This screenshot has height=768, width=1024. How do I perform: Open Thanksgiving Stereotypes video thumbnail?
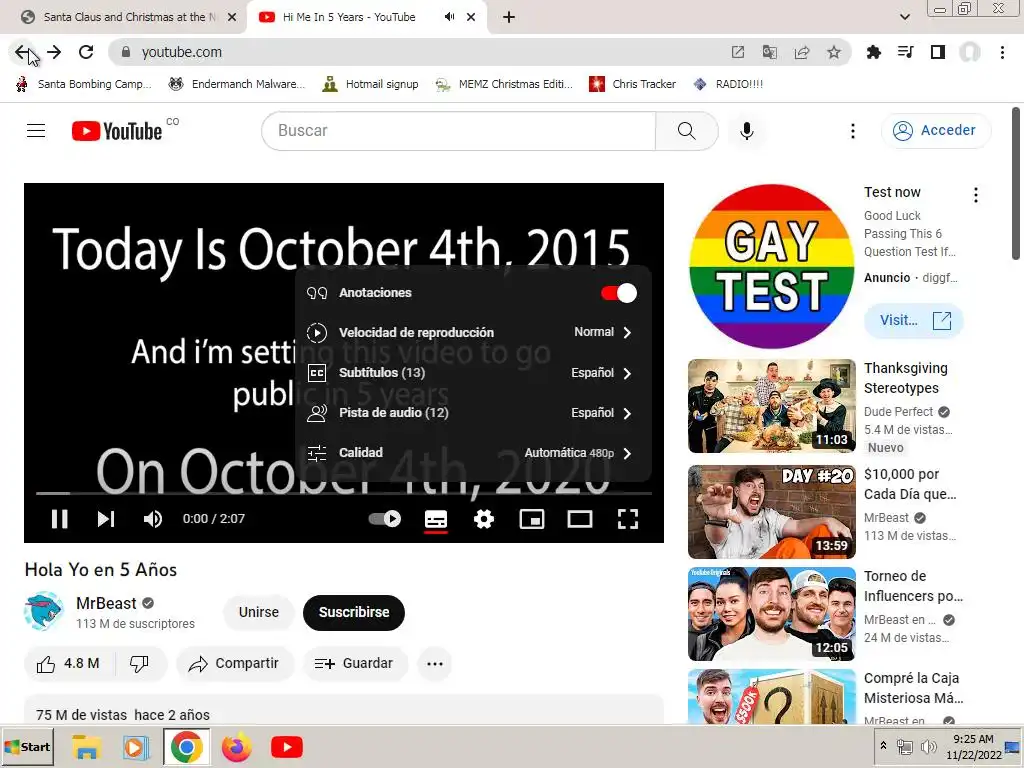pos(771,406)
